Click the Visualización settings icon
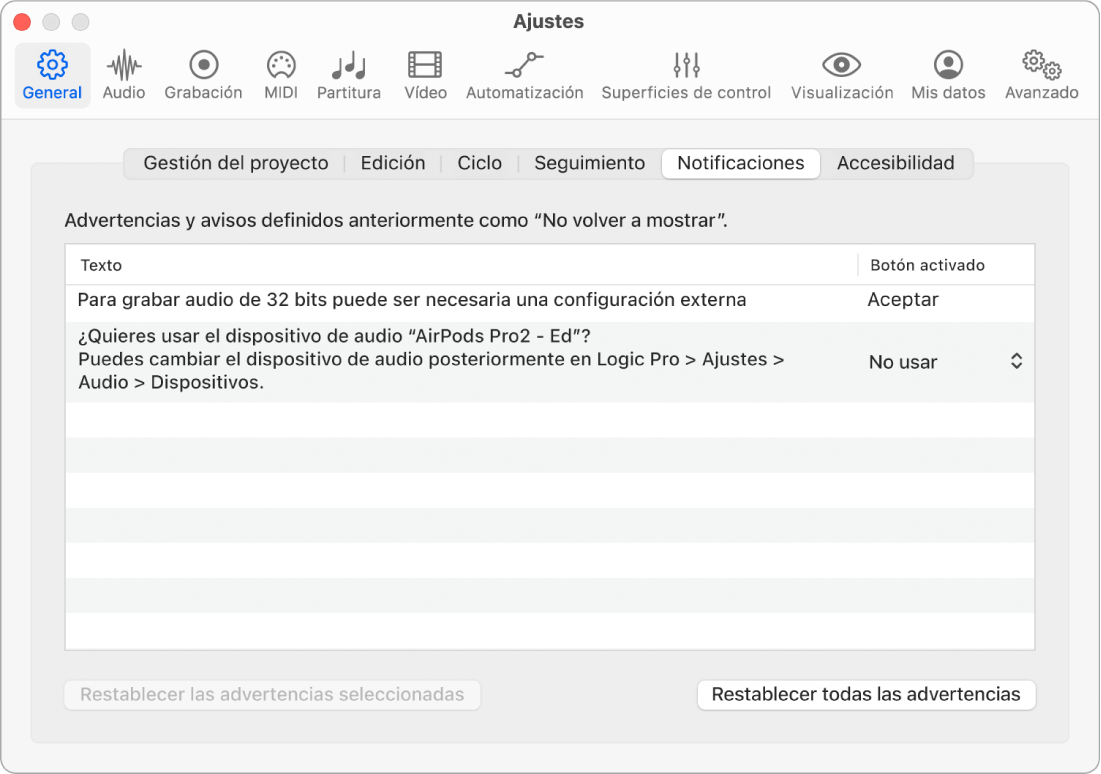 [x=841, y=75]
